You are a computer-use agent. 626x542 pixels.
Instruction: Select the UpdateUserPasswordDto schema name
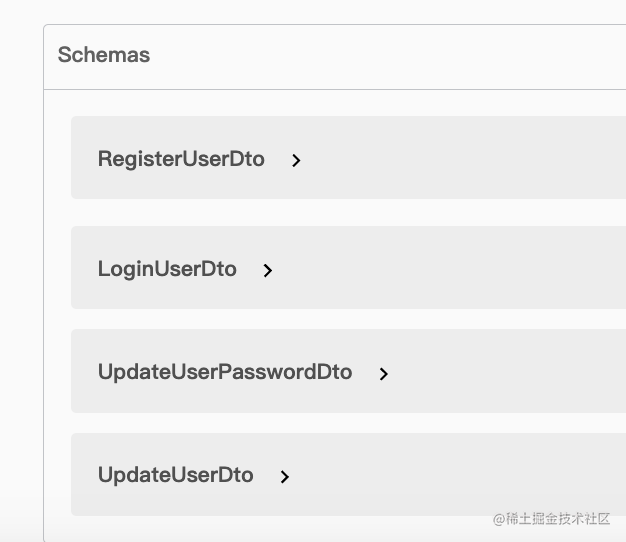[225, 372]
